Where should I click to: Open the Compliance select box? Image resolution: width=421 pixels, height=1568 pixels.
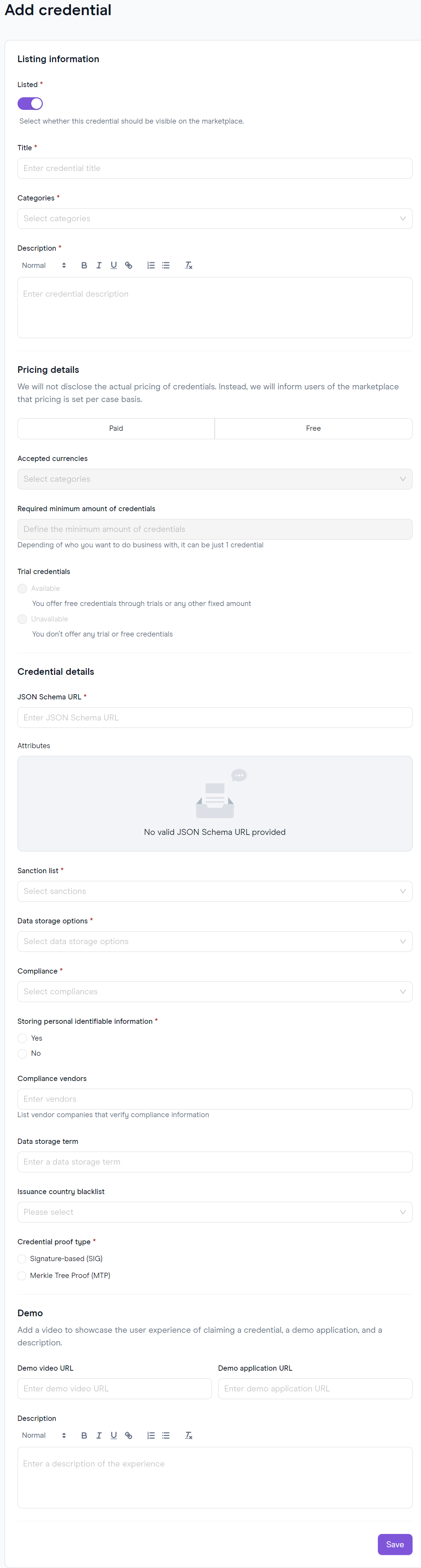(x=215, y=991)
